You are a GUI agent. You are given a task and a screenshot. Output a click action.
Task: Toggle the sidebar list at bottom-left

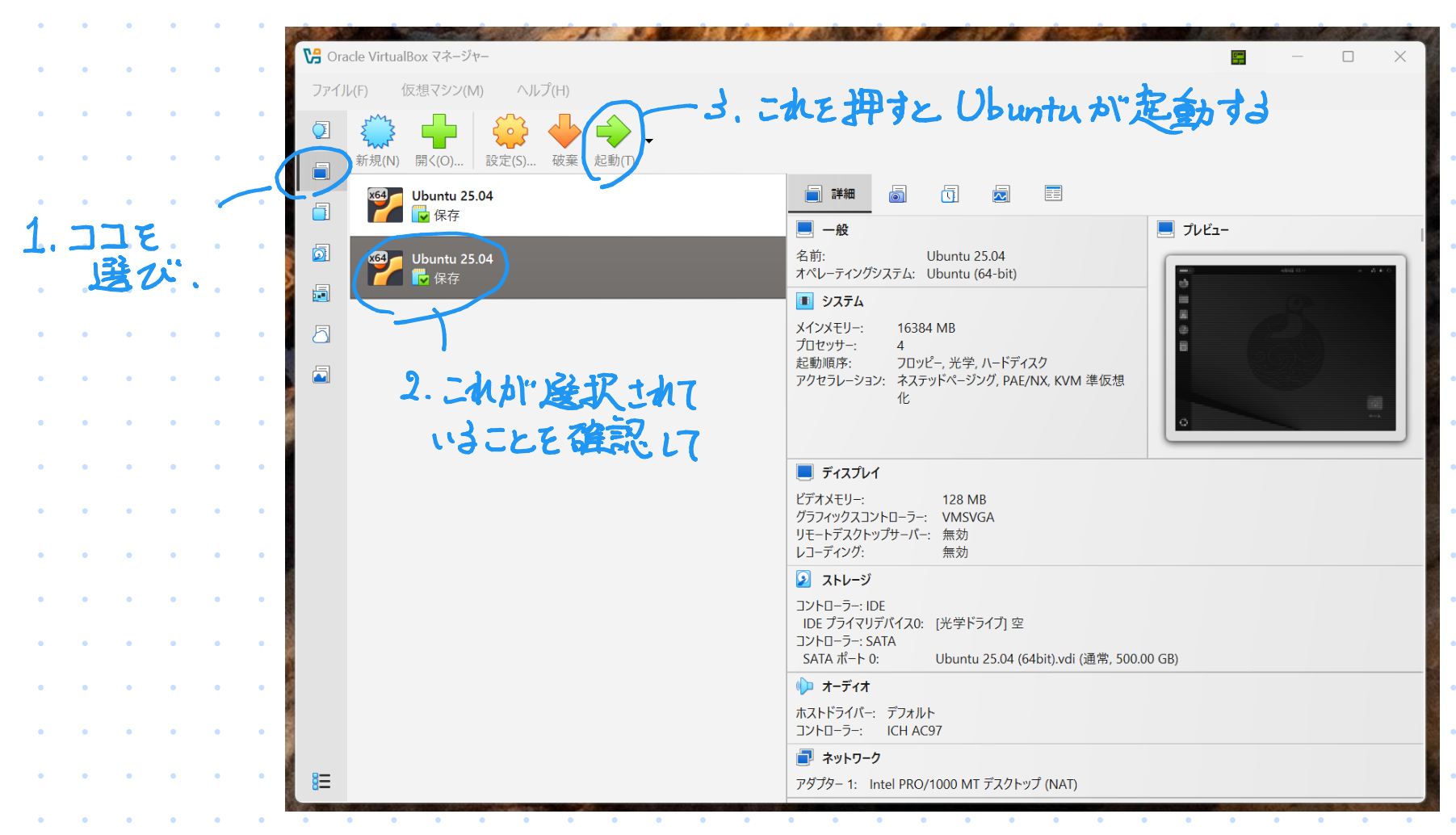coord(321,781)
